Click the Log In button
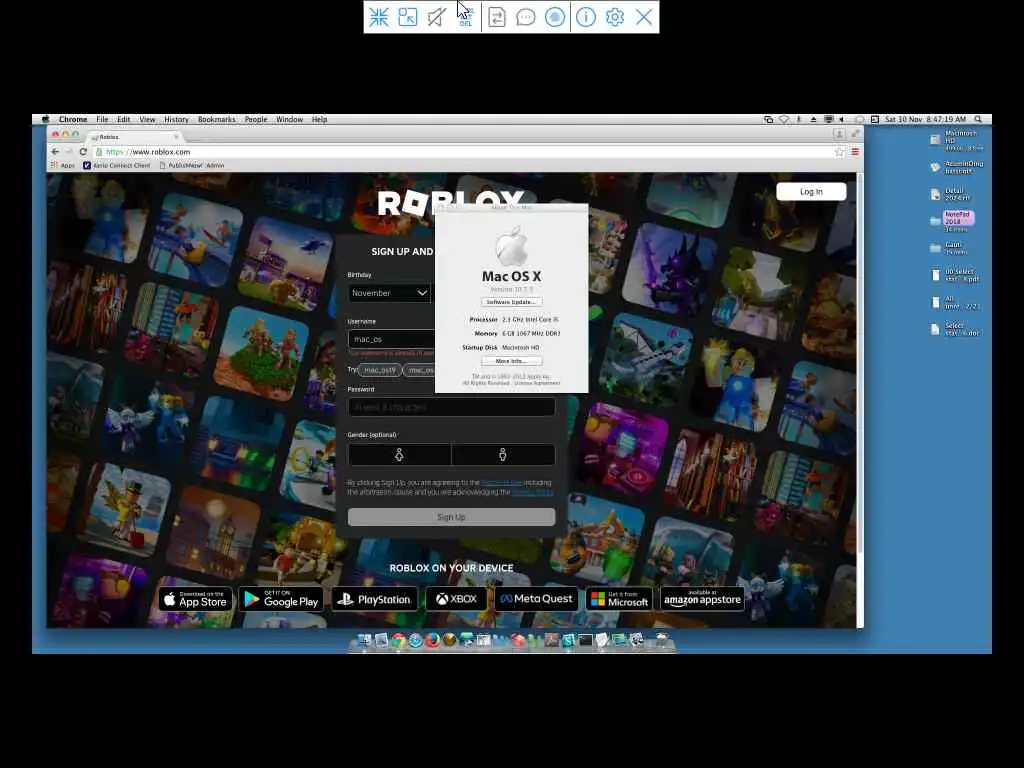Screen dimensions: 1024x768 click(x=811, y=191)
